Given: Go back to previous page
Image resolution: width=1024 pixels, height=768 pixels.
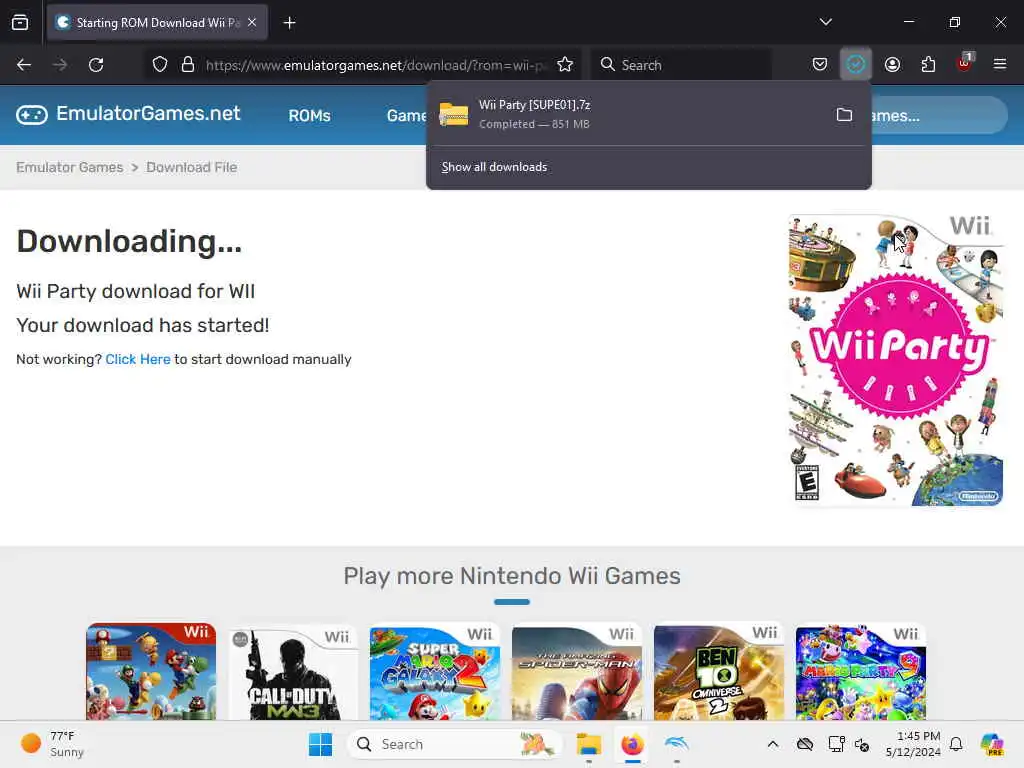Looking at the screenshot, I should pos(24,65).
